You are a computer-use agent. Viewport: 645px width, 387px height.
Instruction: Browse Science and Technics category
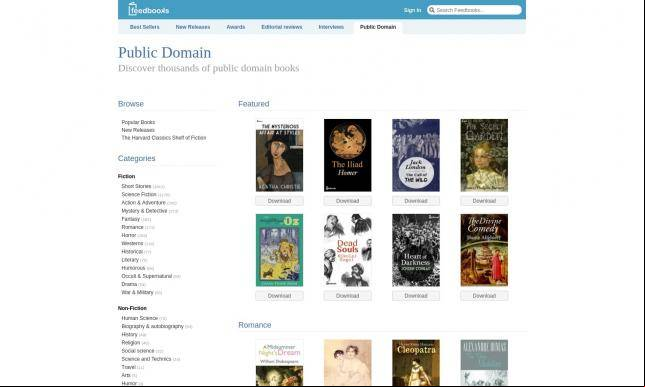click(x=146, y=359)
